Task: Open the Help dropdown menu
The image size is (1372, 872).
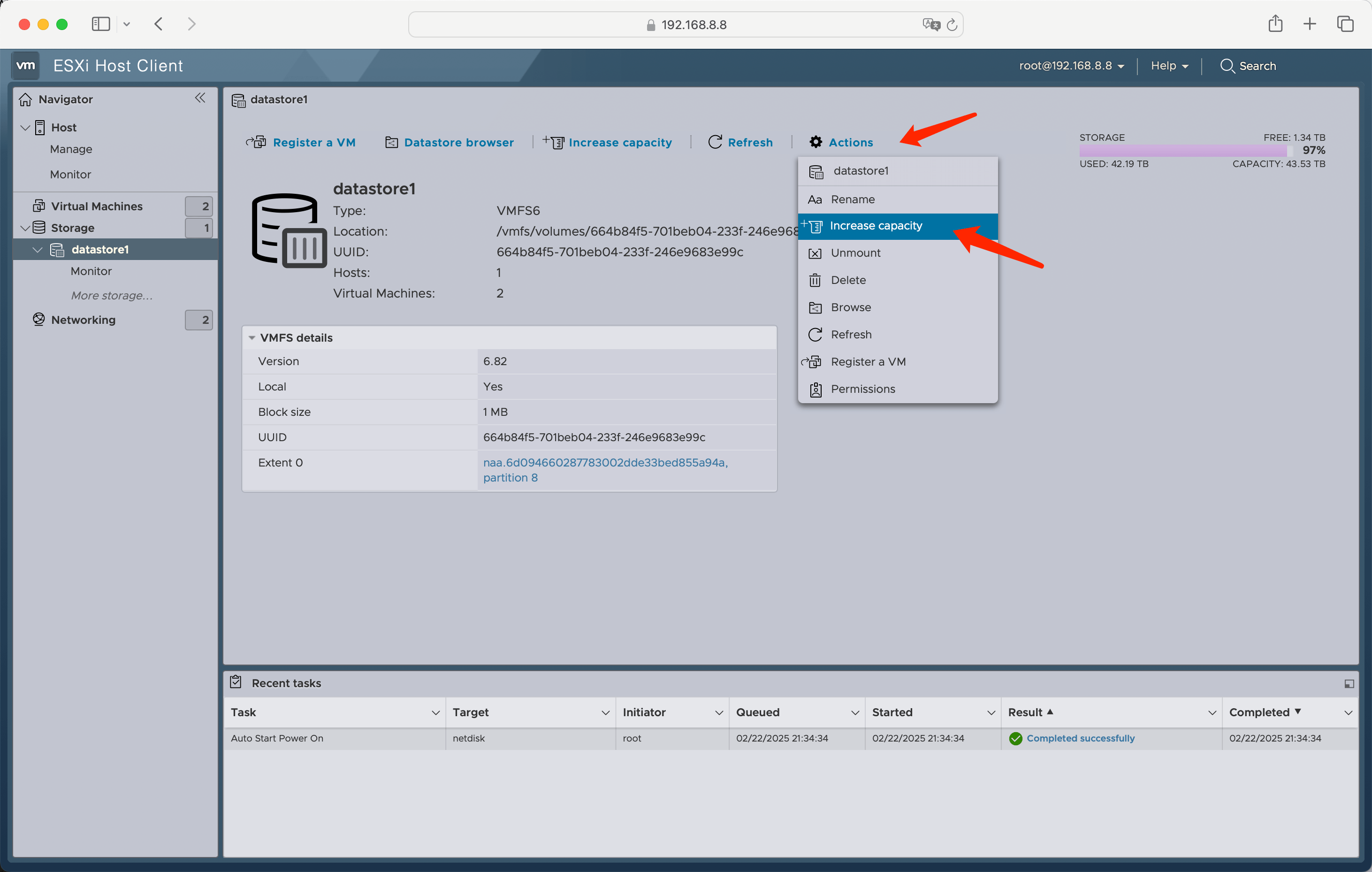Action: coord(1169,66)
